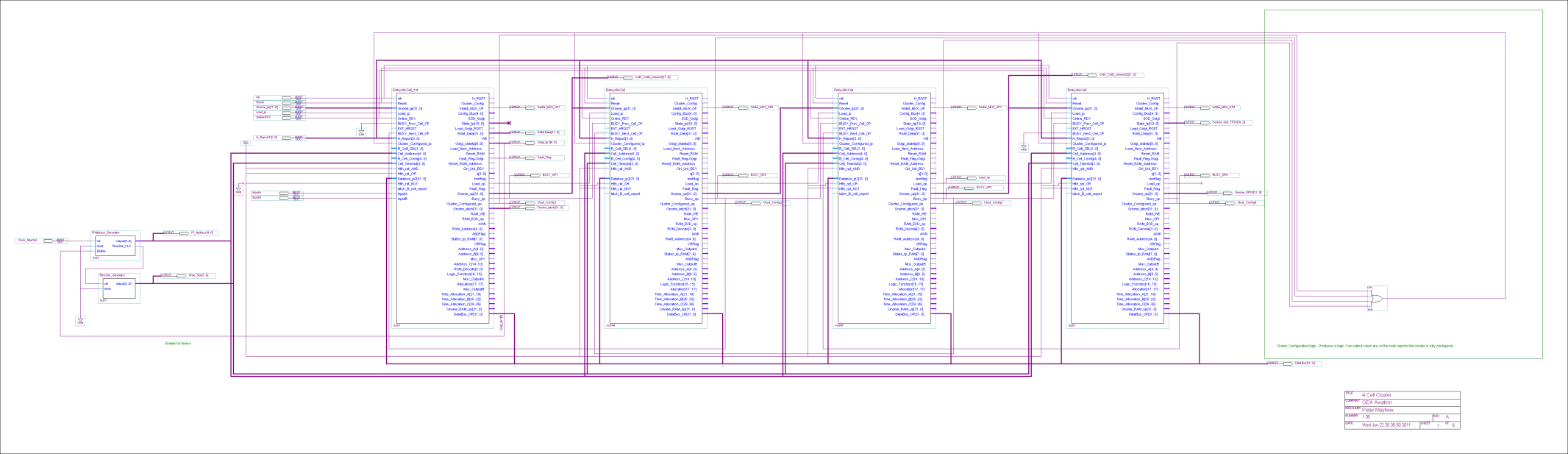Select the OR4 gate symbol
Image resolution: width=1568 pixels, height=454 pixels.
[1373, 299]
